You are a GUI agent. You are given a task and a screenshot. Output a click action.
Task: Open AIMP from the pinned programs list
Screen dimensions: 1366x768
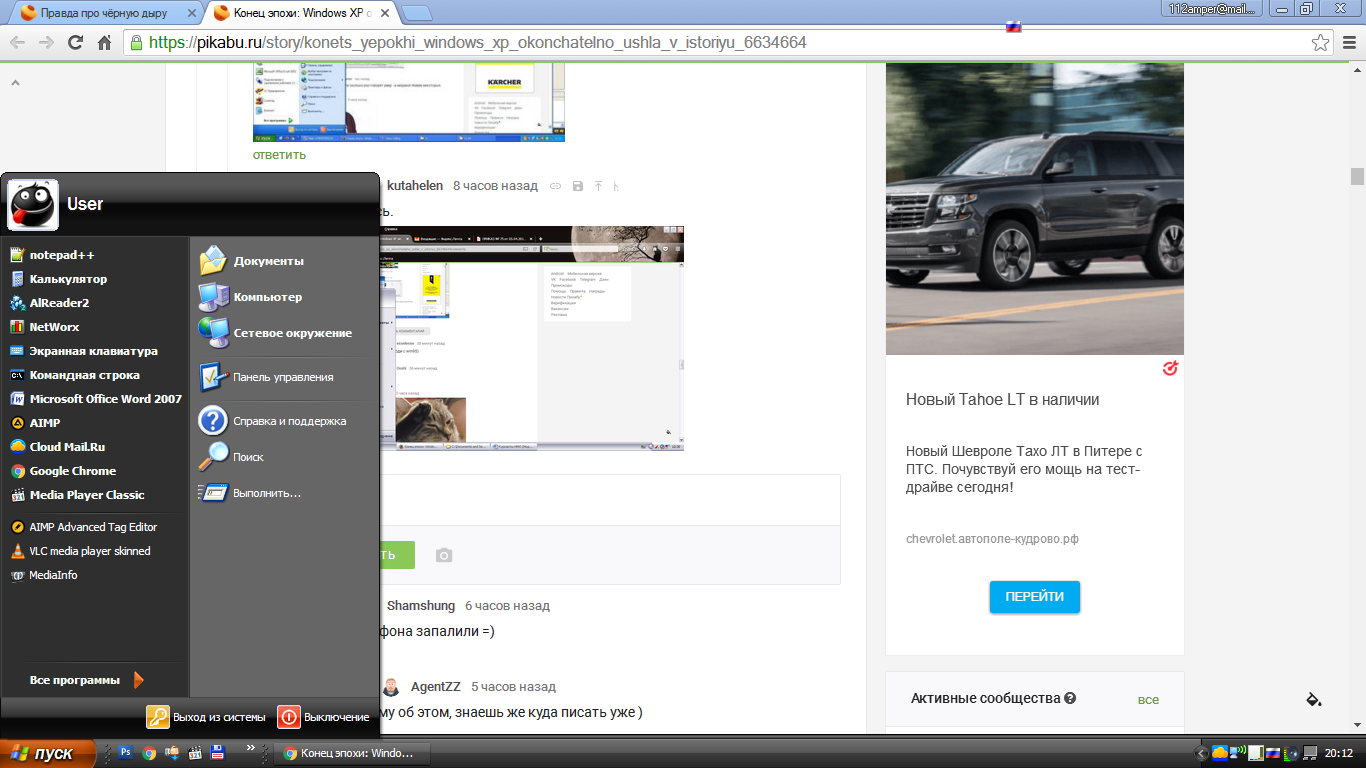click(x=45, y=423)
